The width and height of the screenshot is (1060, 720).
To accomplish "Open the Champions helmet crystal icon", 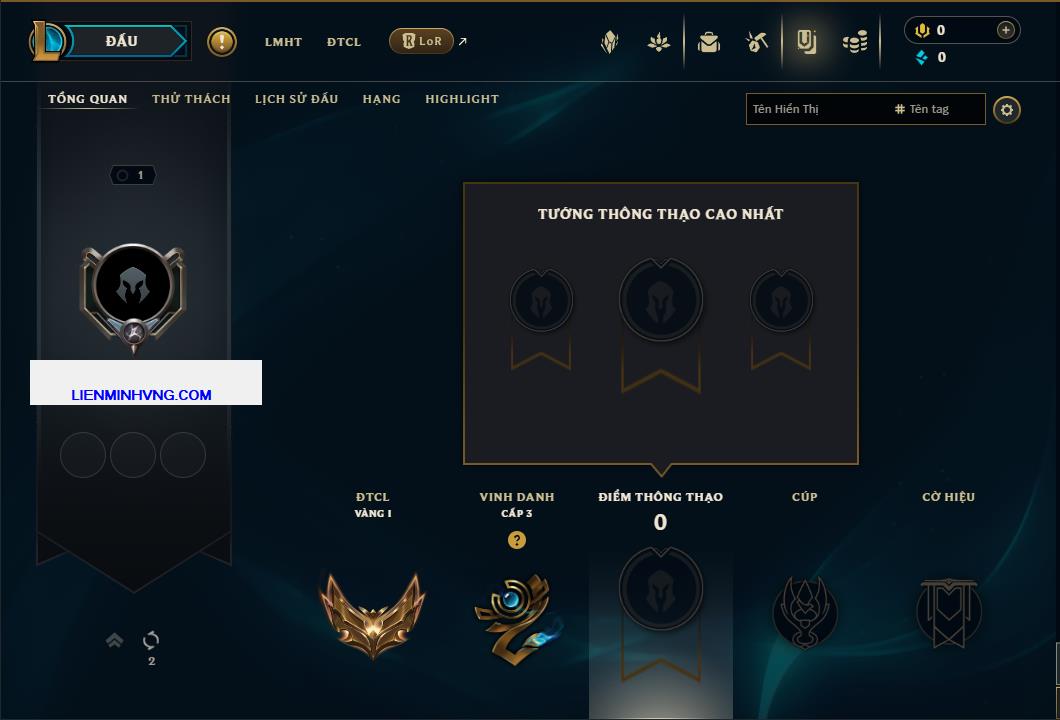I will [610, 42].
